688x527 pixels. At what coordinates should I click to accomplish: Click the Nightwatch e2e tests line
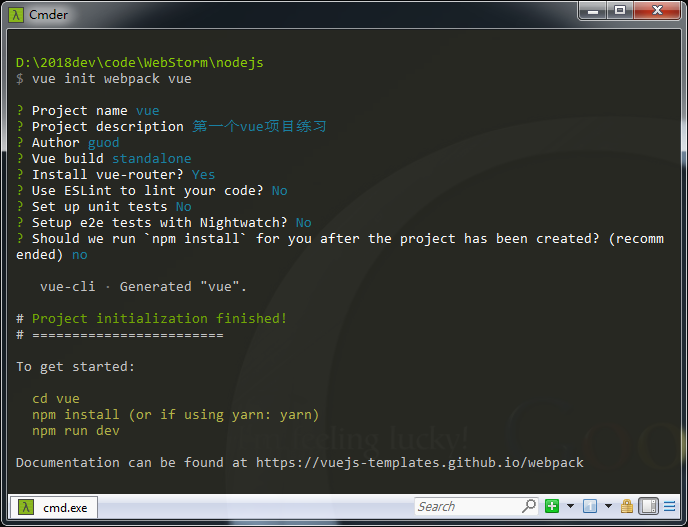click(x=164, y=222)
